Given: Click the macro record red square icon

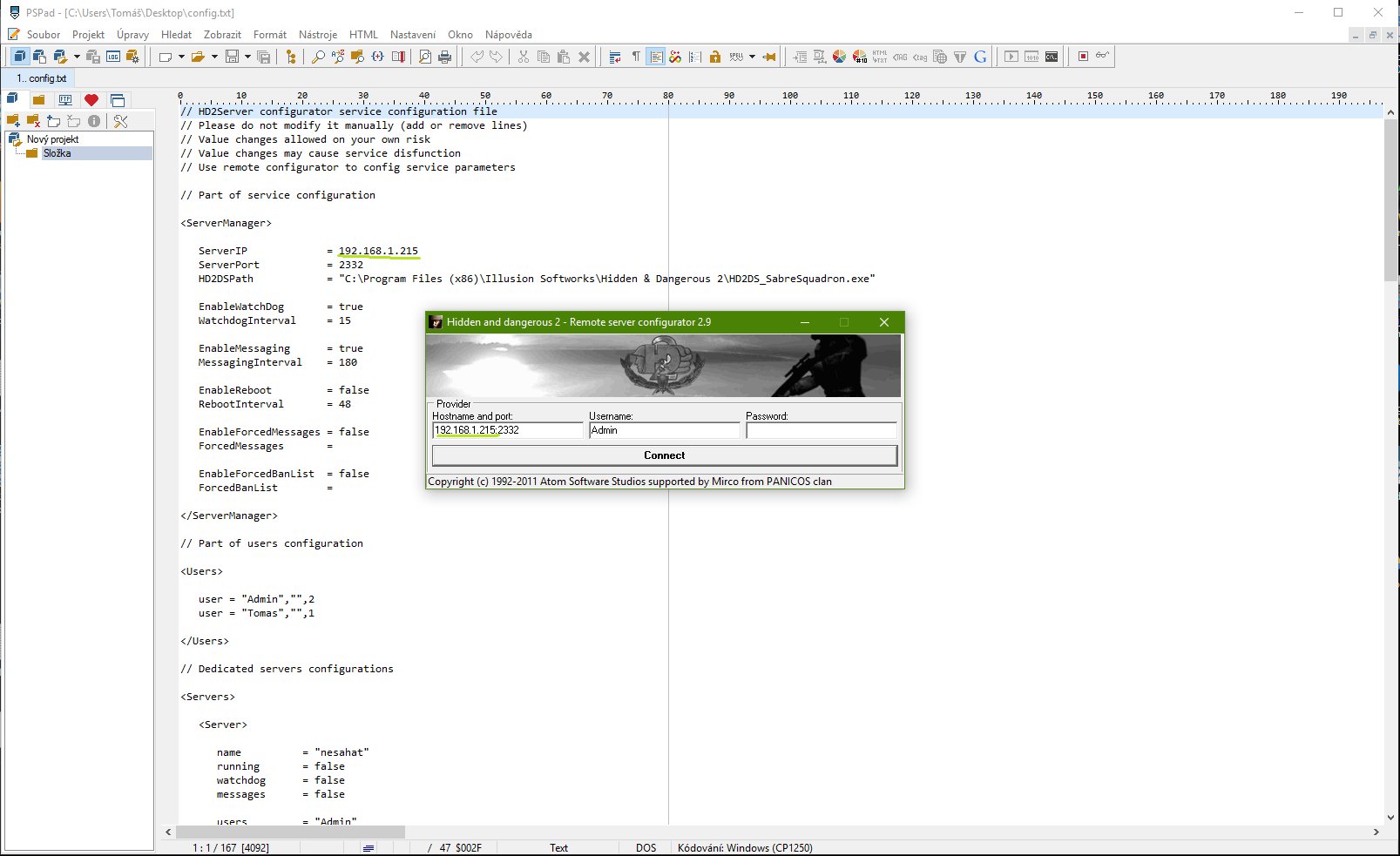Looking at the screenshot, I should [1083, 57].
